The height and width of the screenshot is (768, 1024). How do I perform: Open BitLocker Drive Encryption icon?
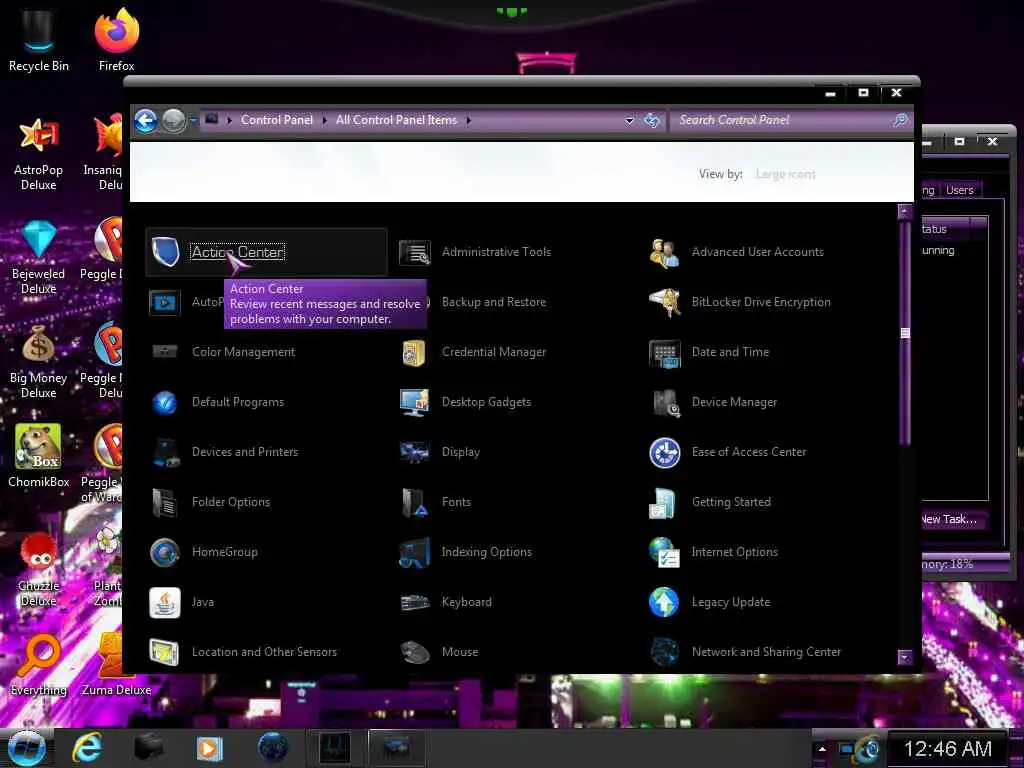665,302
